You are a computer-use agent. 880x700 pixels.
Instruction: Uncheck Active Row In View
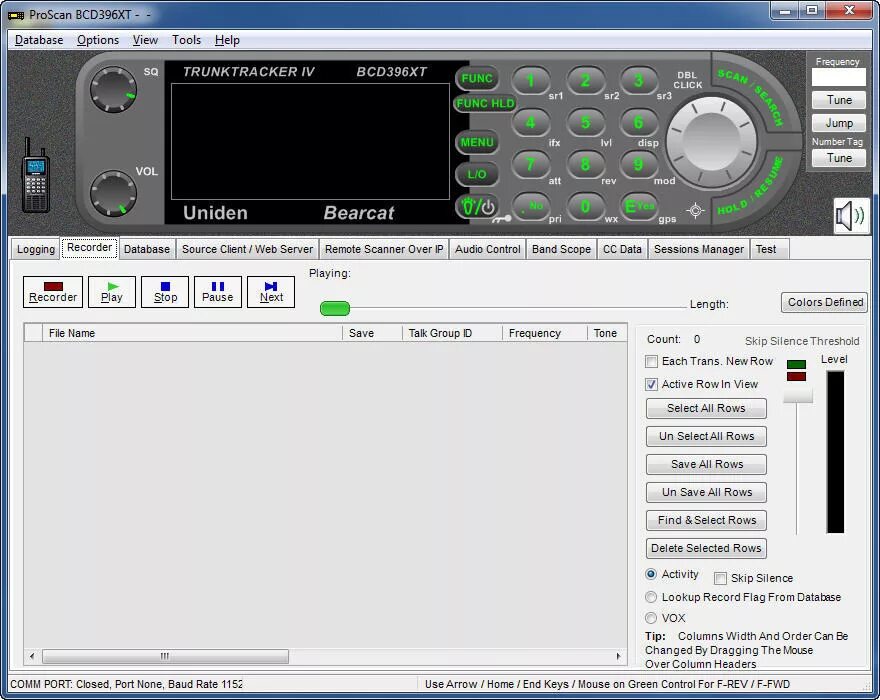click(x=651, y=385)
